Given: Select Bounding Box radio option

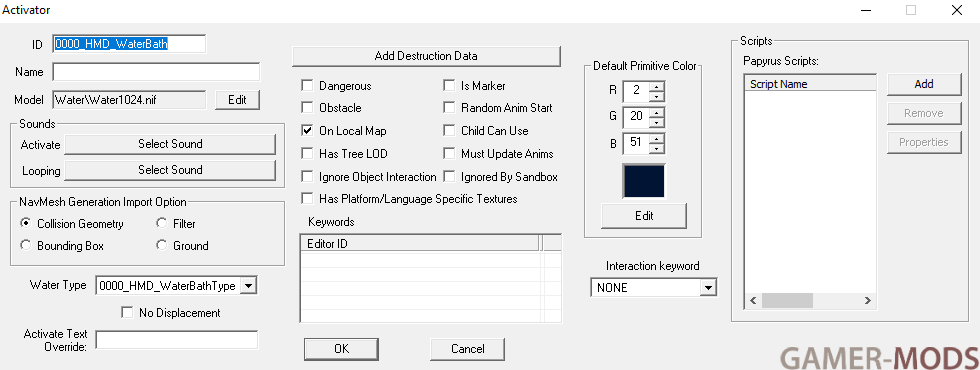Looking at the screenshot, I should coord(26,246).
